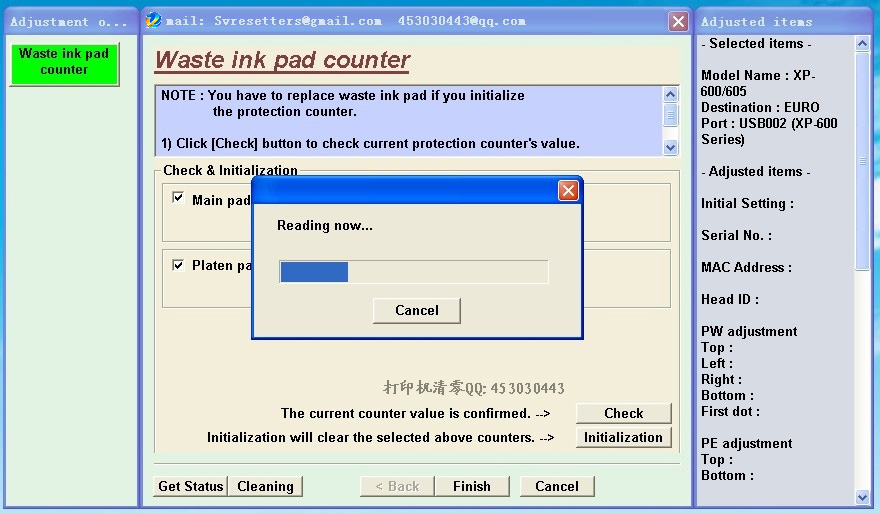Click the Finish button
The image size is (880, 514).
(472, 486)
